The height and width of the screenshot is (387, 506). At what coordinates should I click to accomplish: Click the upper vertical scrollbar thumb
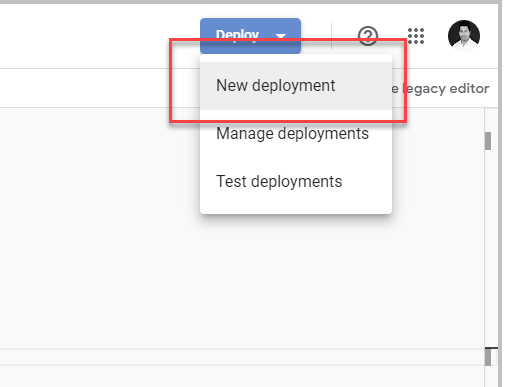pos(488,141)
